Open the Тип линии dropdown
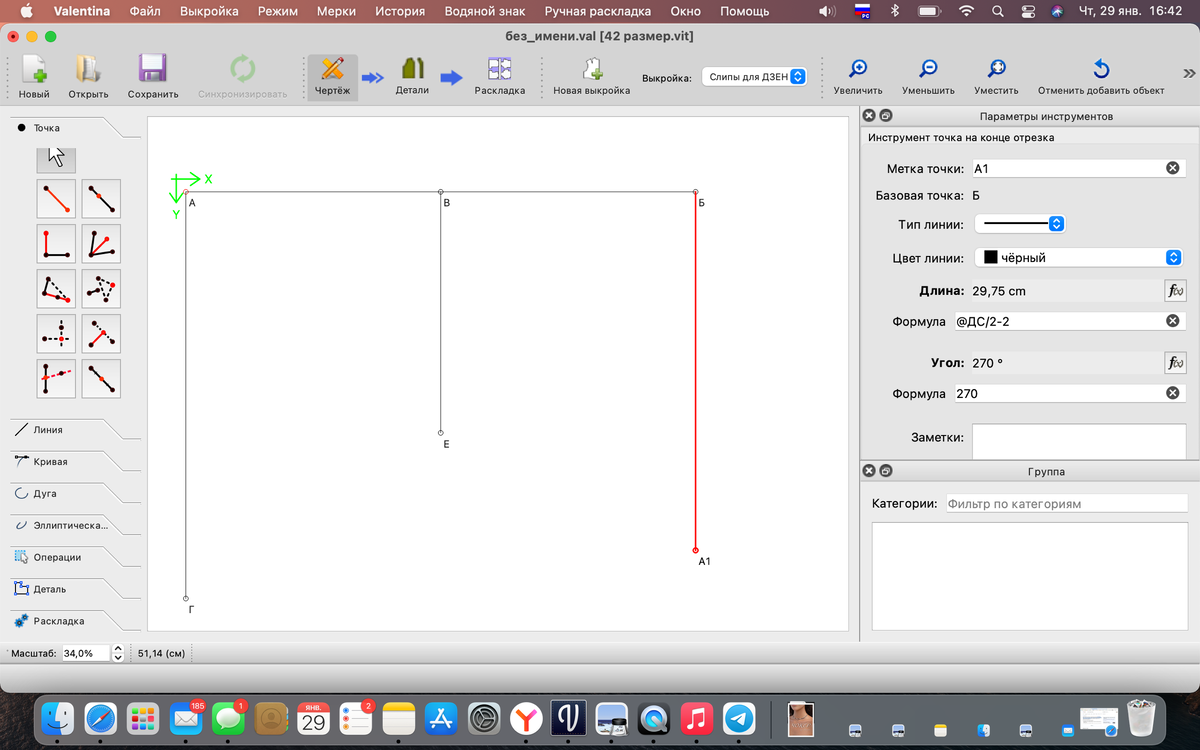The image size is (1200, 750). coord(1019,224)
